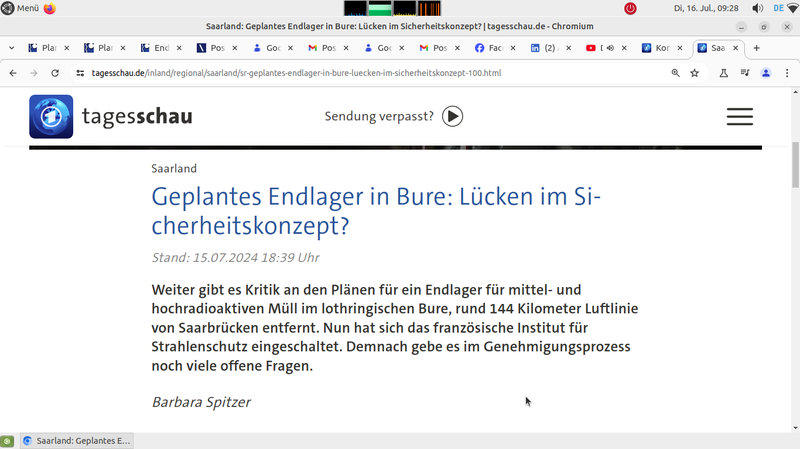
Task: Click the 'Sendung verpasst?' play button
Action: (x=452, y=116)
